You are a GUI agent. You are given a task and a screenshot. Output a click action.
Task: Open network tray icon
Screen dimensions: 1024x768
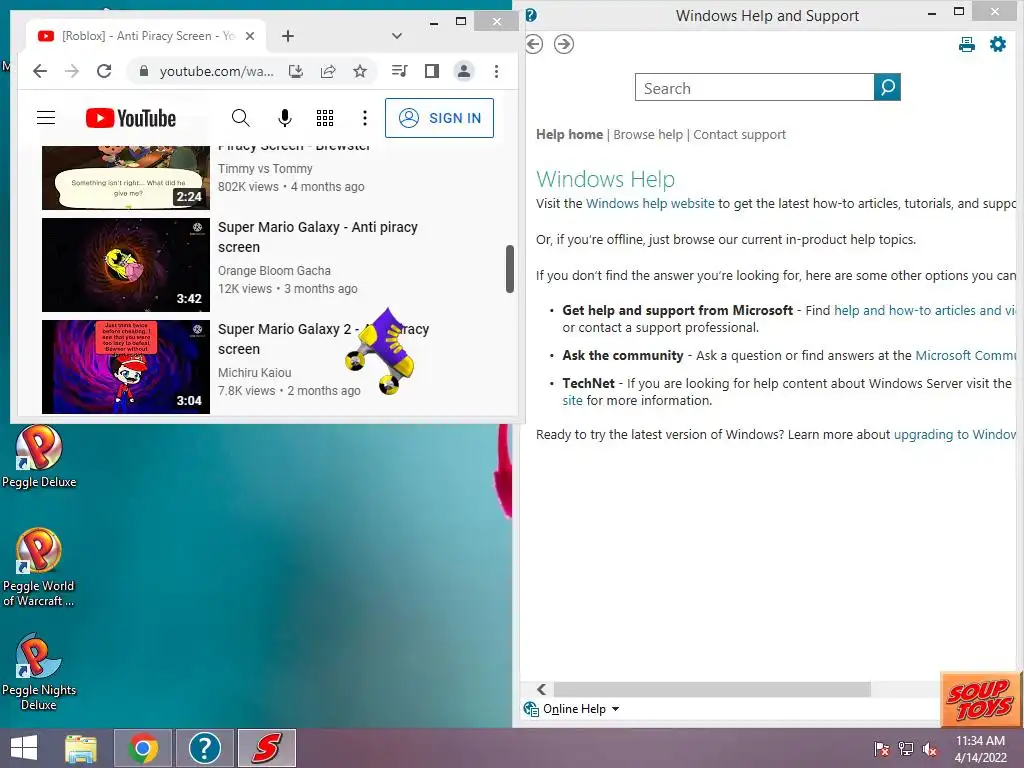point(906,749)
